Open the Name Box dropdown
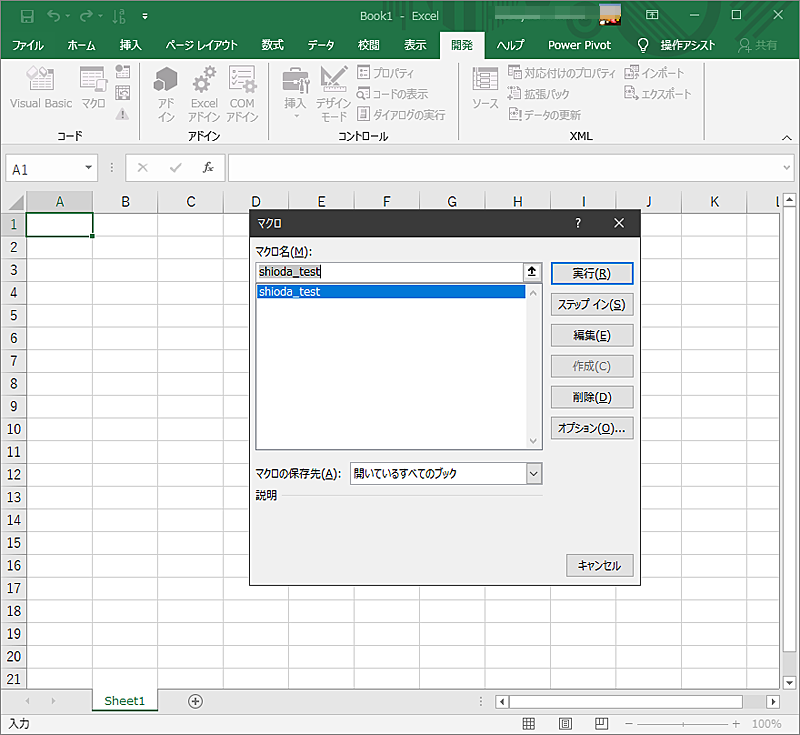This screenshot has width=800, height=735. tap(88, 167)
